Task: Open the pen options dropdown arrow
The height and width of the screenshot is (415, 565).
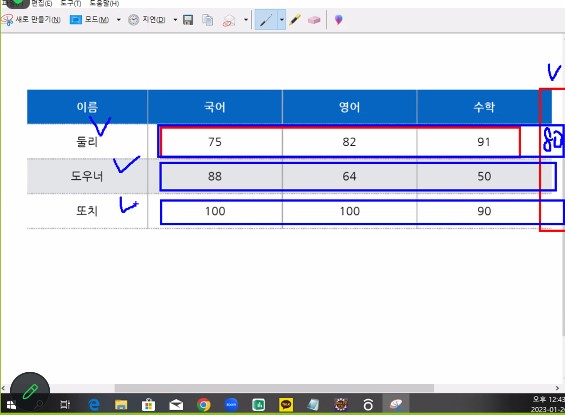Action: click(x=281, y=20)
